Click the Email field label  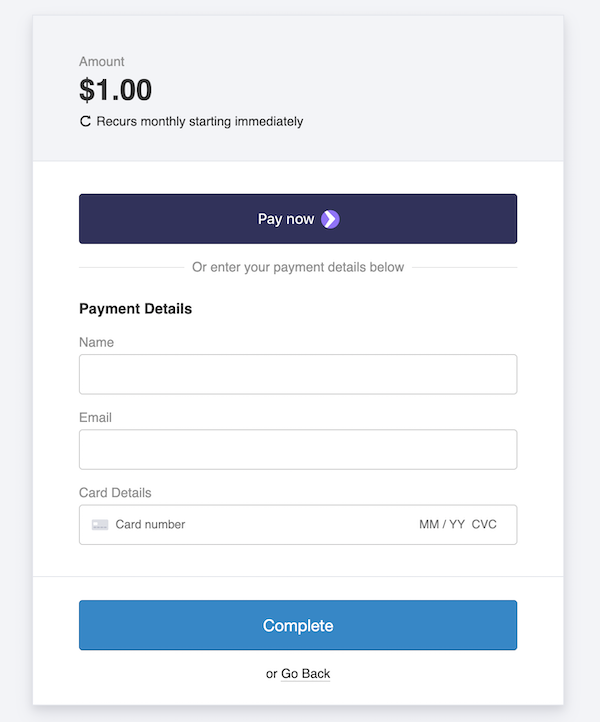(x=96, y=417)
